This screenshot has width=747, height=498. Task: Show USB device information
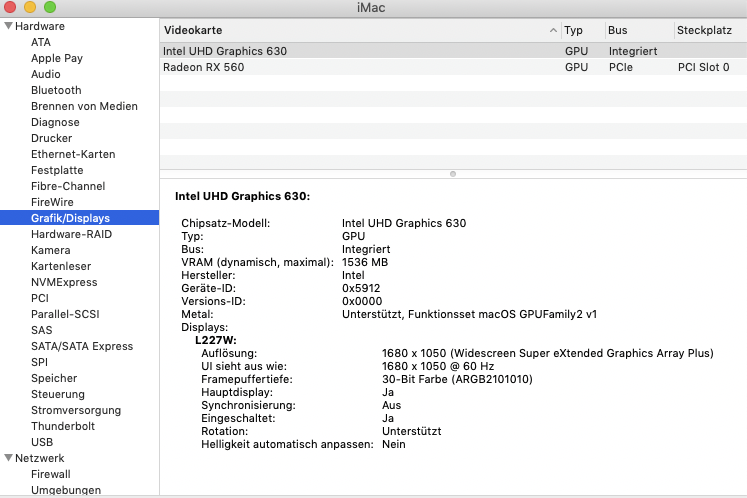pyautogui.click(x=42, y=442)
